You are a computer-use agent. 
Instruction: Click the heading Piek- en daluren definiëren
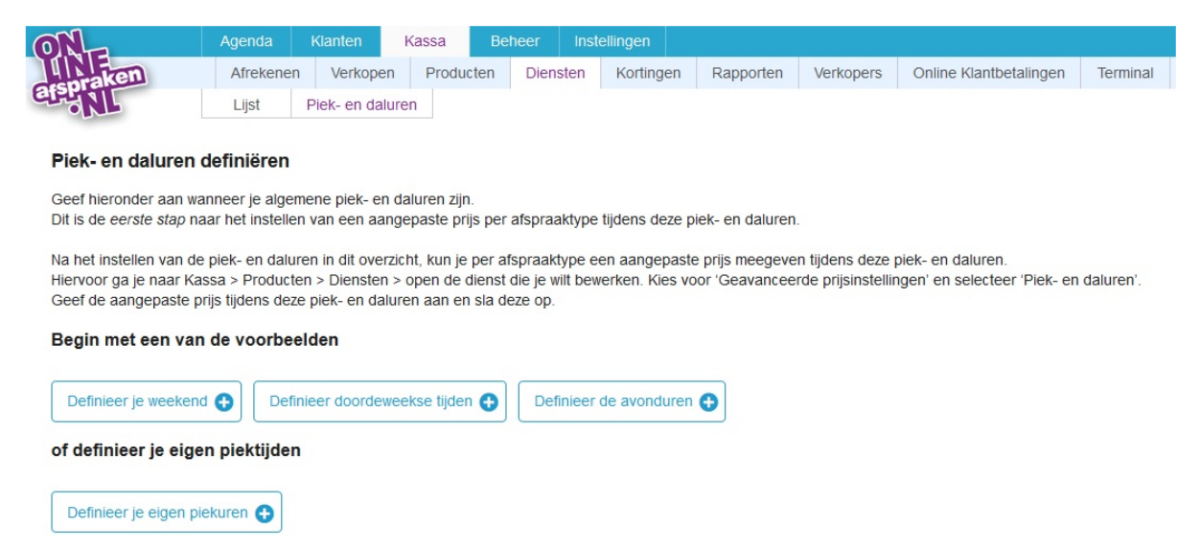(x=170, y=160)
